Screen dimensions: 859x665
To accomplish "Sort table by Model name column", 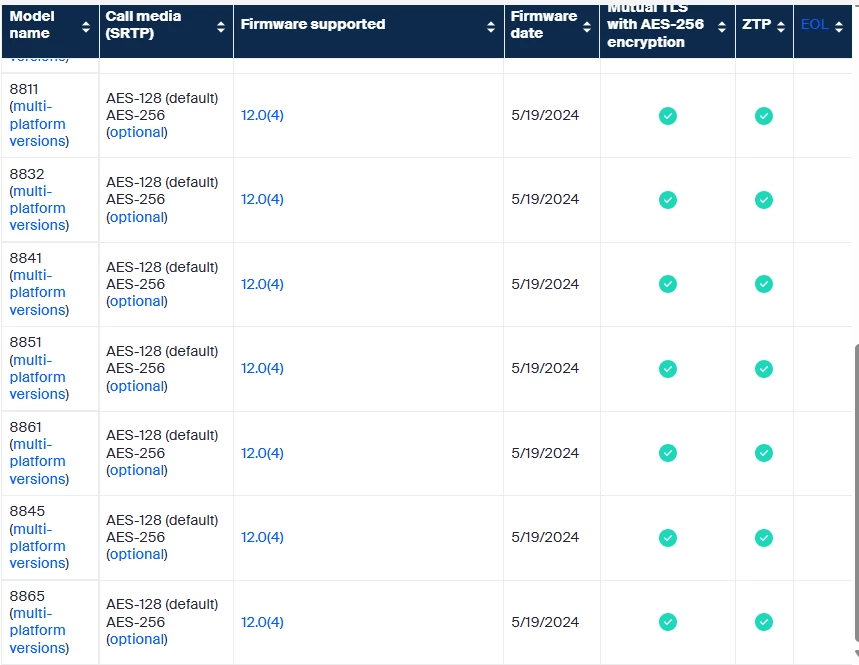I will click(x=85, y=27).
